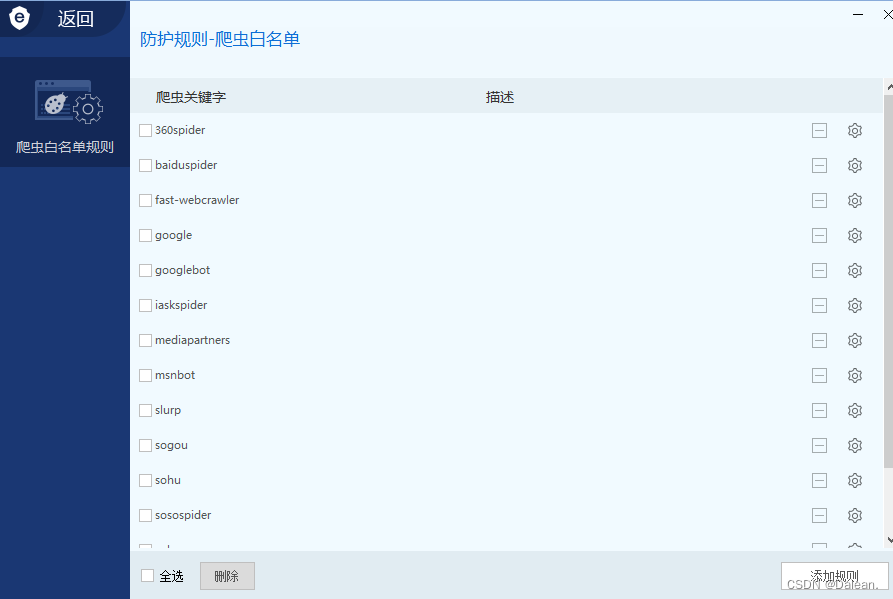This screenshot has width=893, height=599.
Task: Open settings gear for slurp
Action: pos(854,411)
